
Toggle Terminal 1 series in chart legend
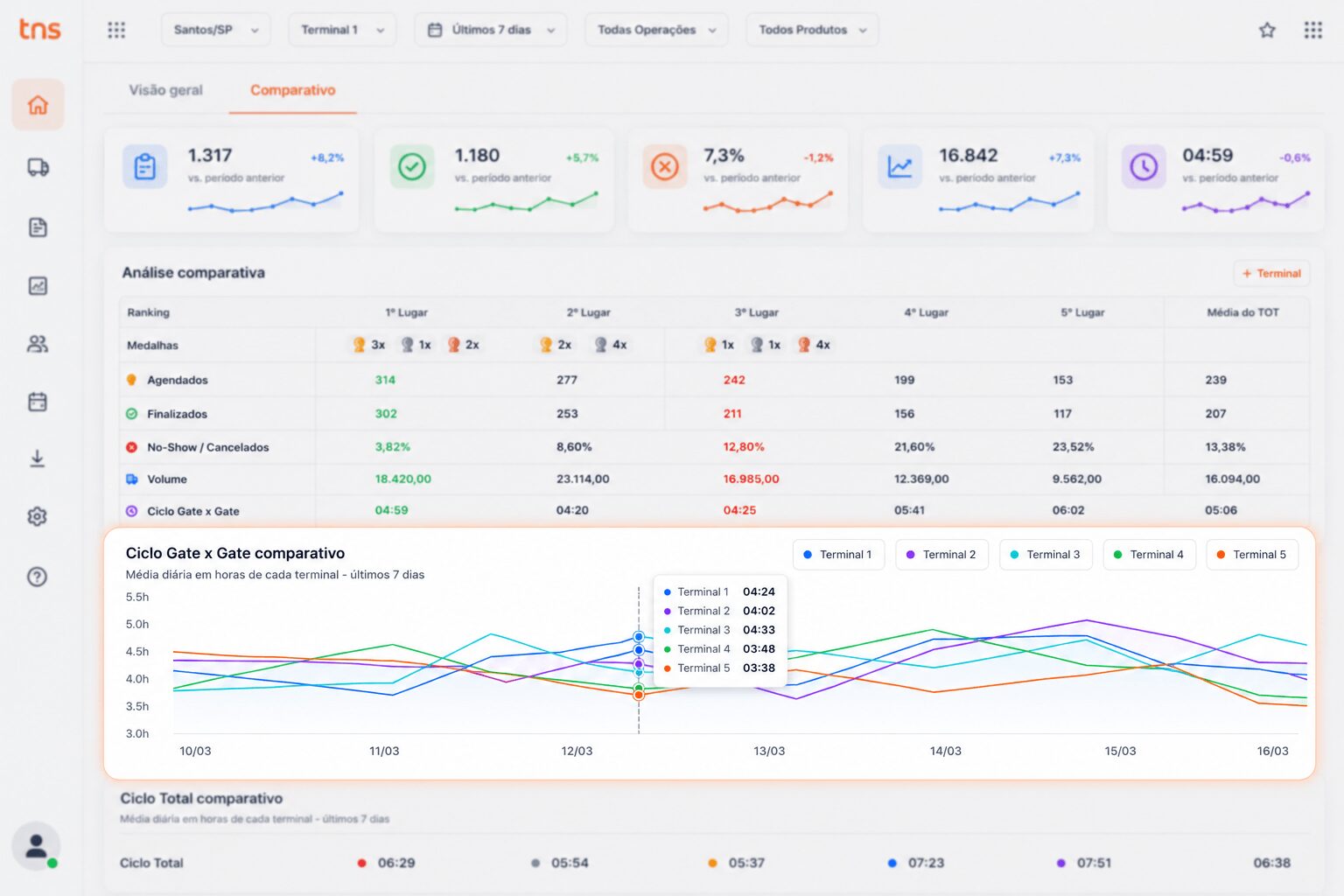838,555
